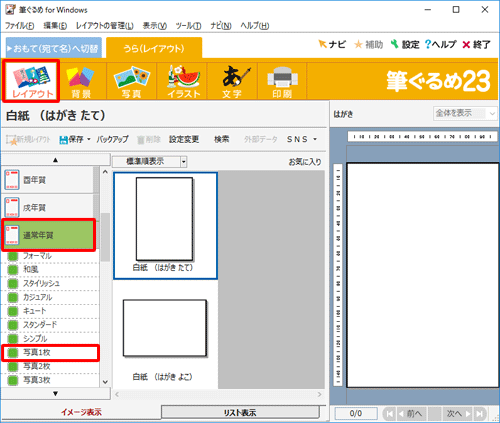Image resolution: width=500 pixels, height=423 pixels.
Task: Click 検索 search button
Action: (222, 139)
